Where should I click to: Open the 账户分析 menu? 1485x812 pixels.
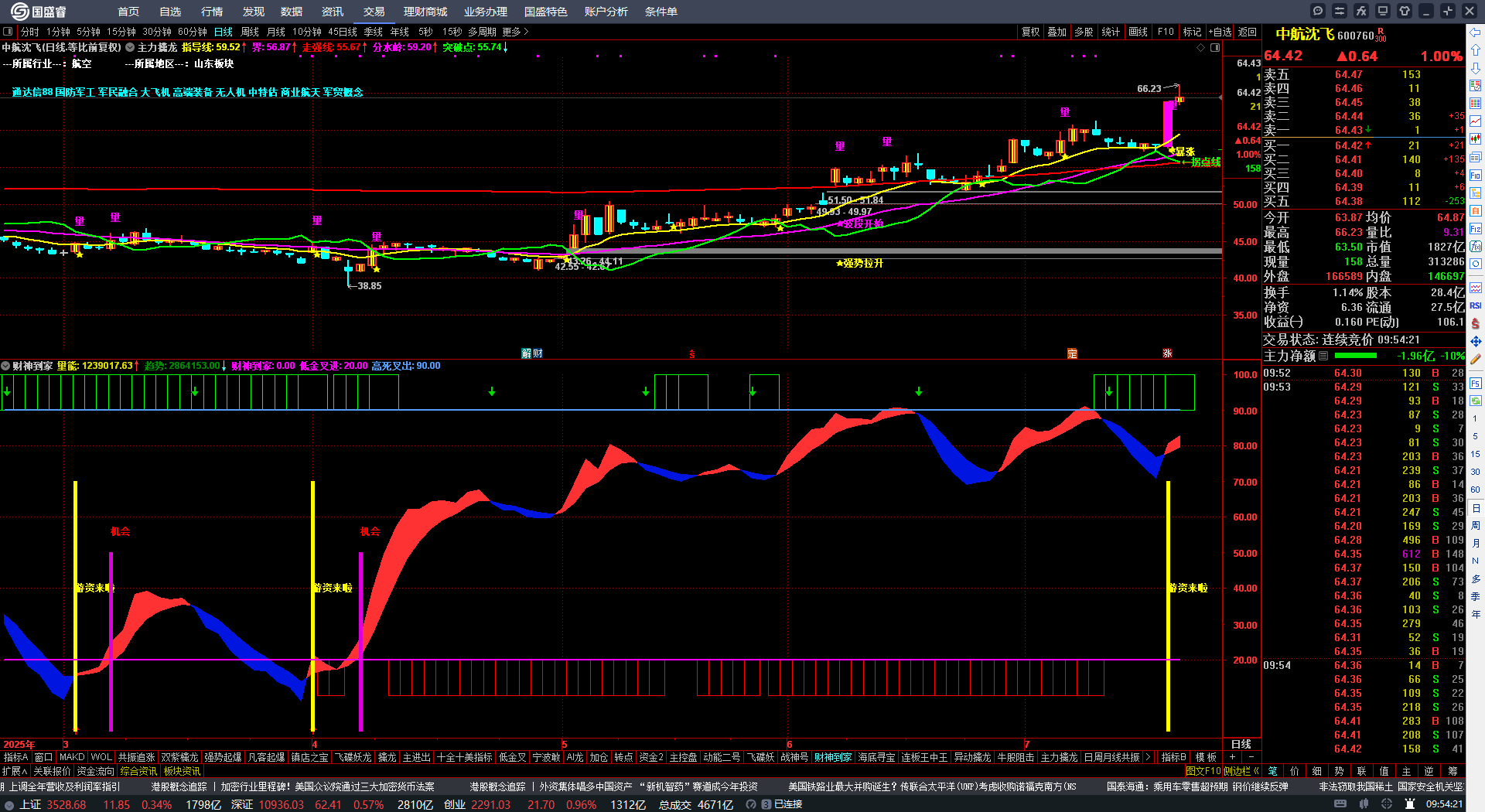[606, 12]
